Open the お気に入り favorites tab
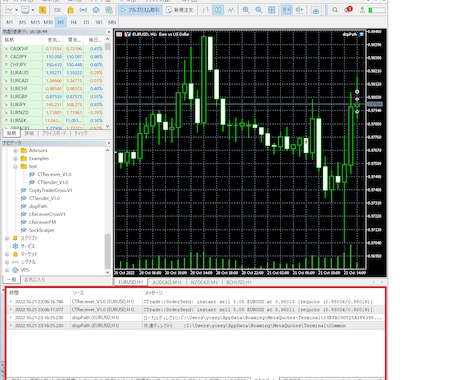Image resolution: width=460 pixels, height=380 pixels. pos(34,280)
